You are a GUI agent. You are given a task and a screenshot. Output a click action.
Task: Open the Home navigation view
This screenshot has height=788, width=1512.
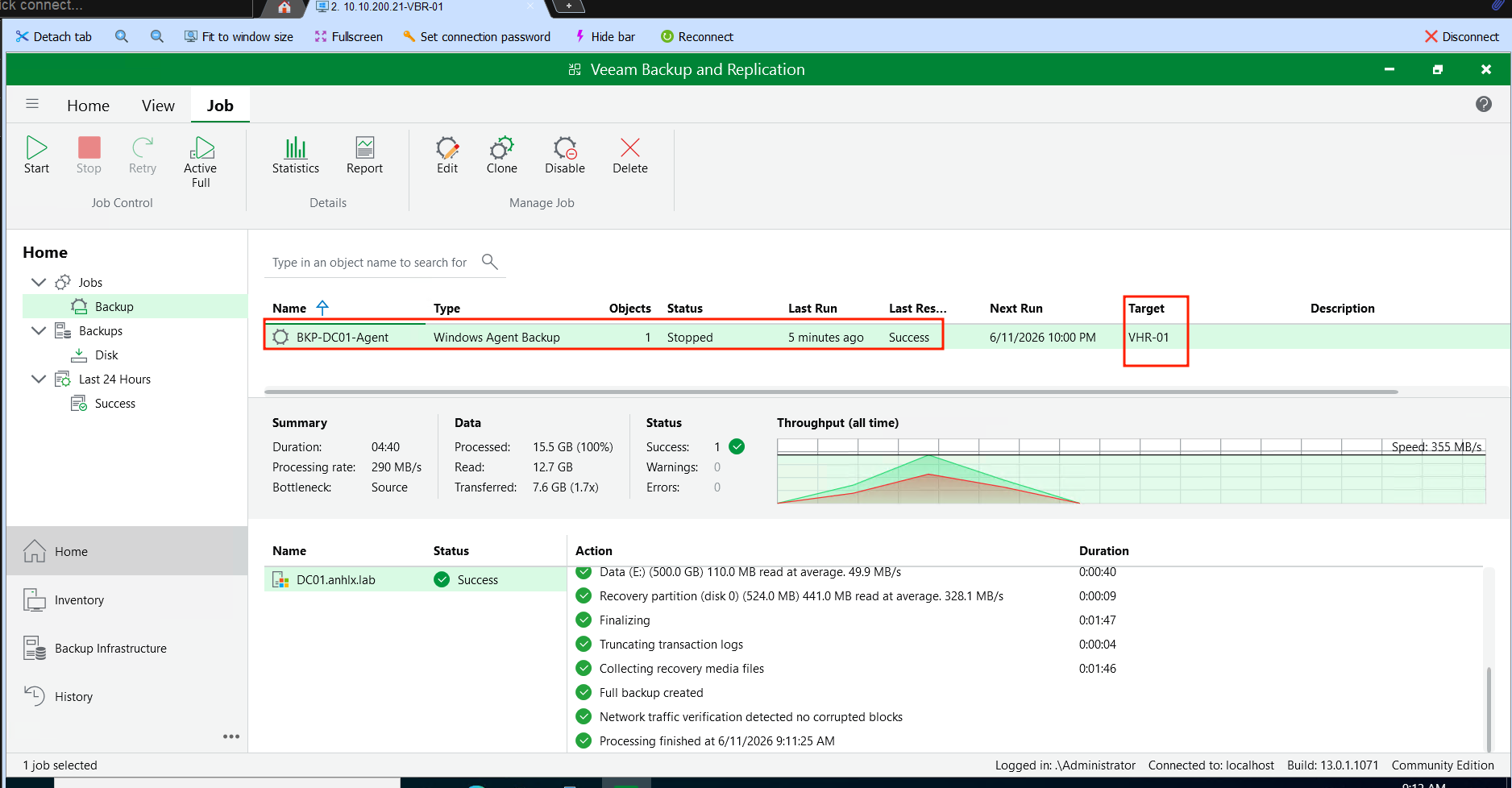127,551
